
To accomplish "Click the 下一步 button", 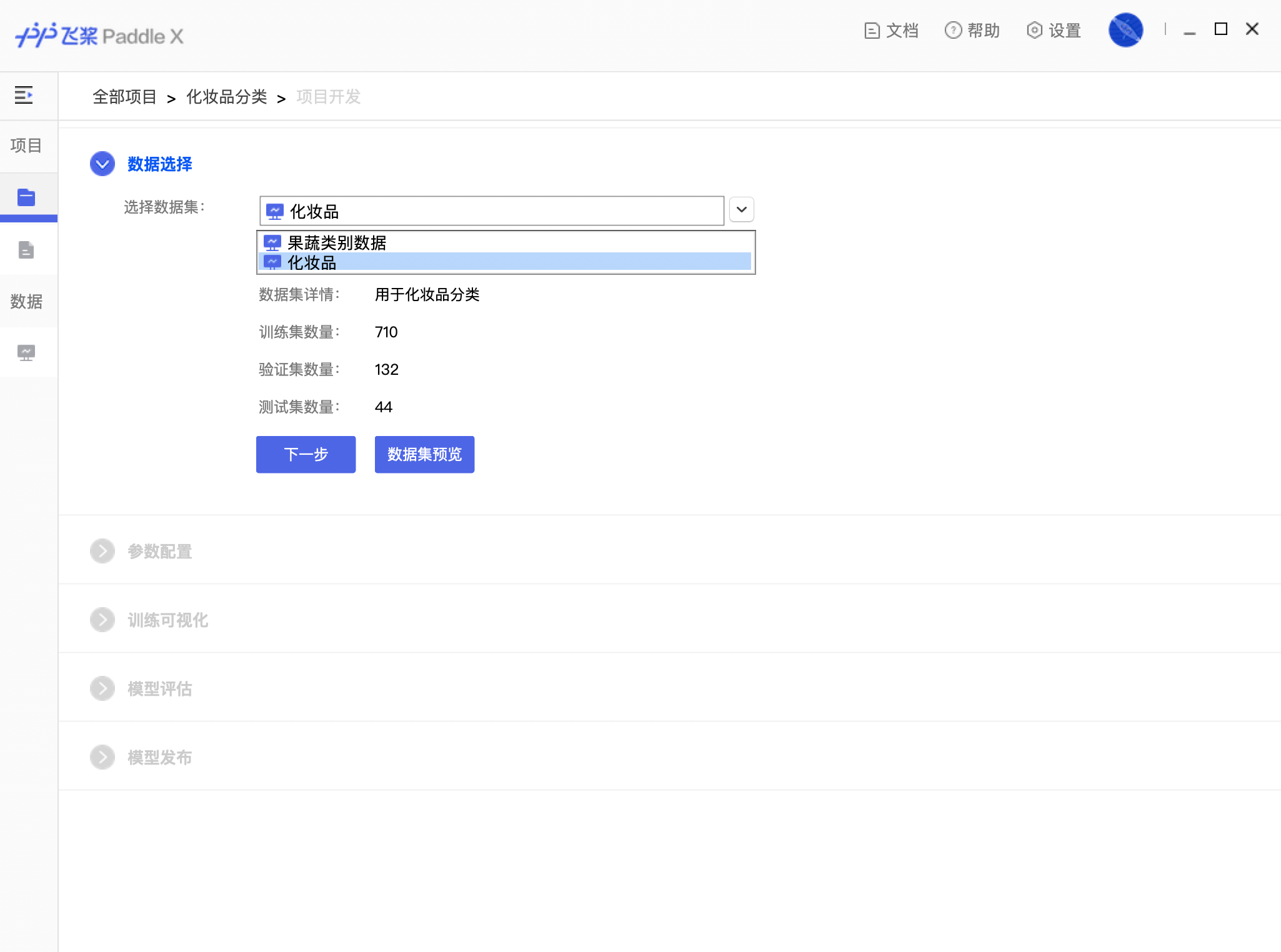I will coord(306,454).
